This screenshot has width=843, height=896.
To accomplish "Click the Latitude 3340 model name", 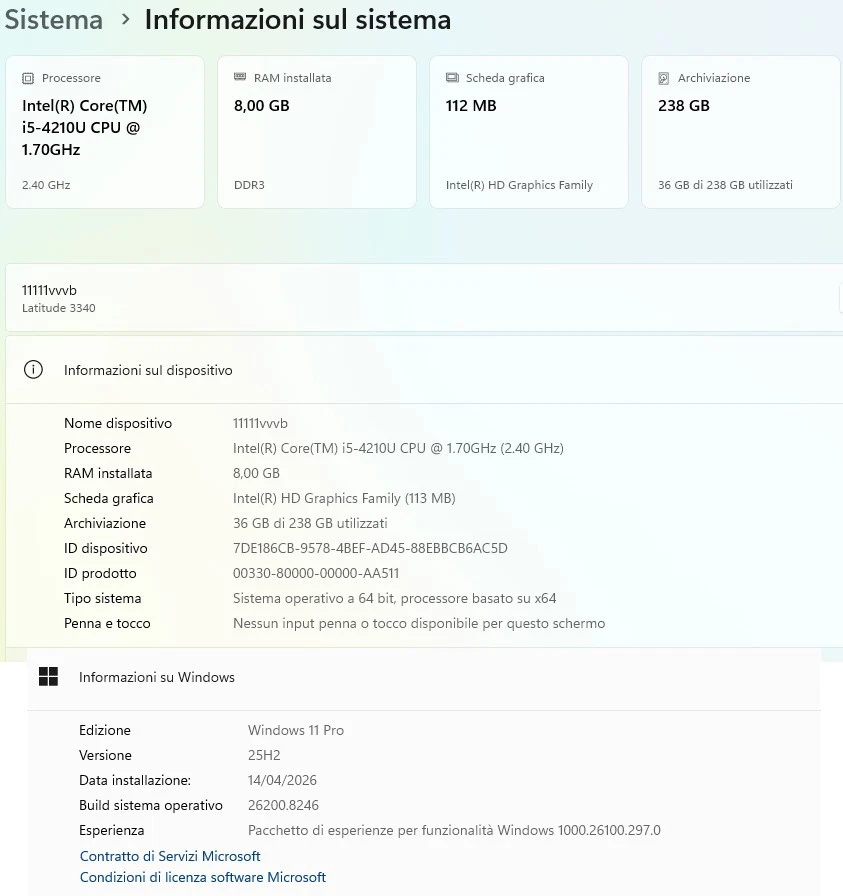I will pyautogui.click(x=59, y=308).
